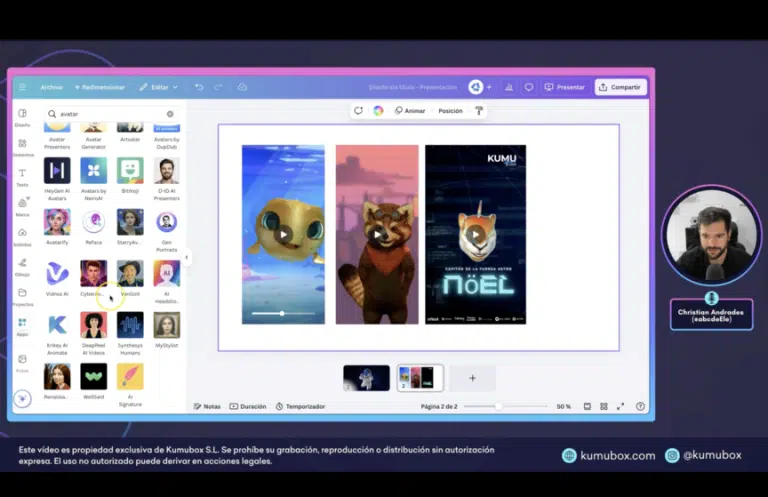Open the Subidos uploads panel
The image size is (768, 497).
point(23,237)
